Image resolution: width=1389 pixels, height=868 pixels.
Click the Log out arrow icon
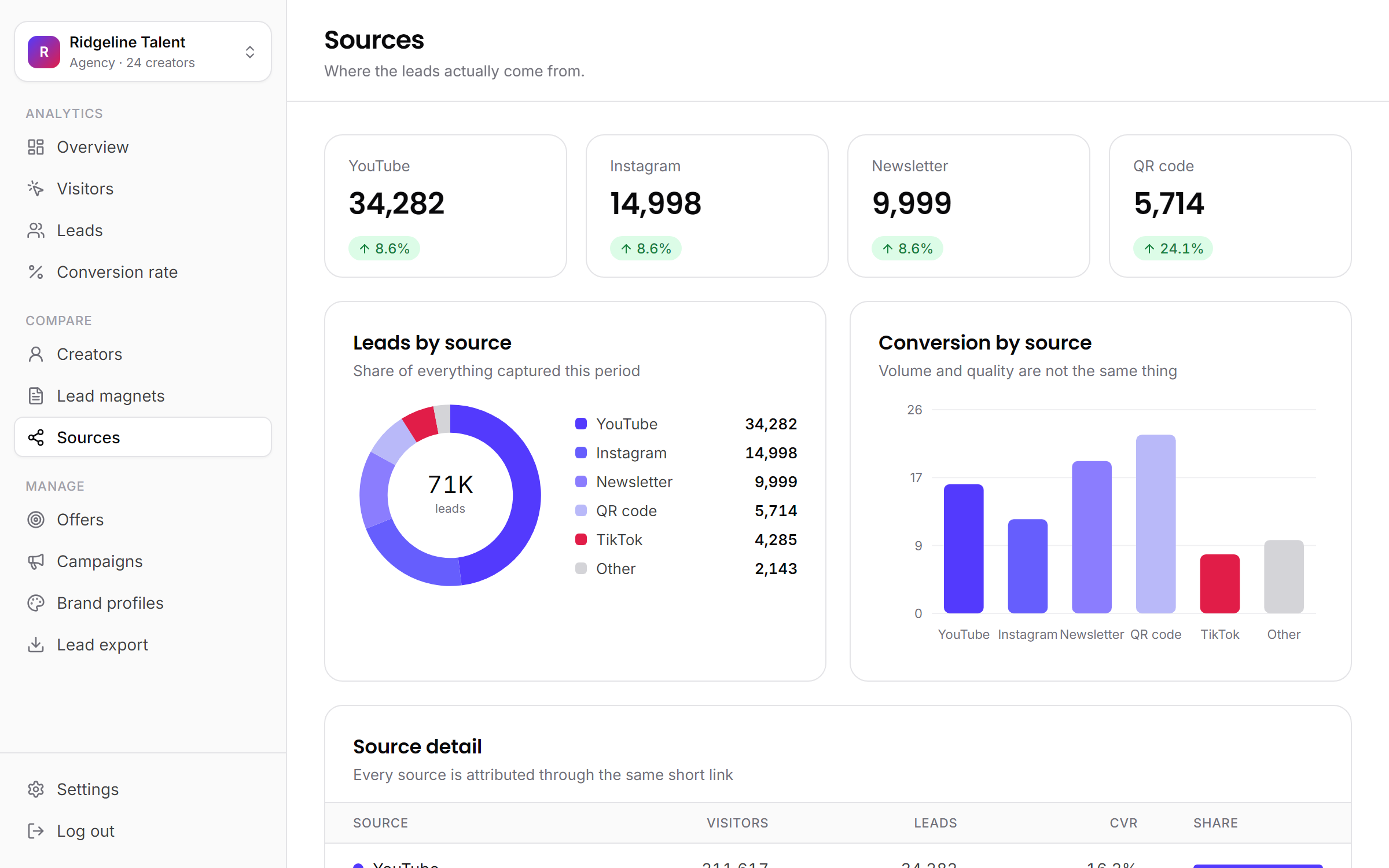tap(36, 831)
